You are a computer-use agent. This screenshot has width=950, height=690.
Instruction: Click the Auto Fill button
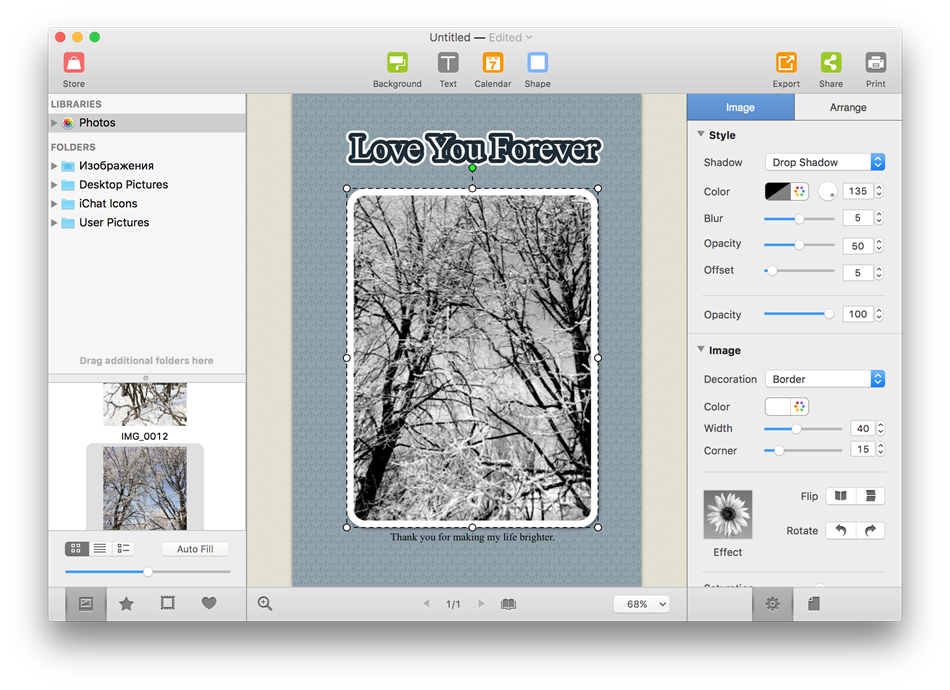[195, 549]
